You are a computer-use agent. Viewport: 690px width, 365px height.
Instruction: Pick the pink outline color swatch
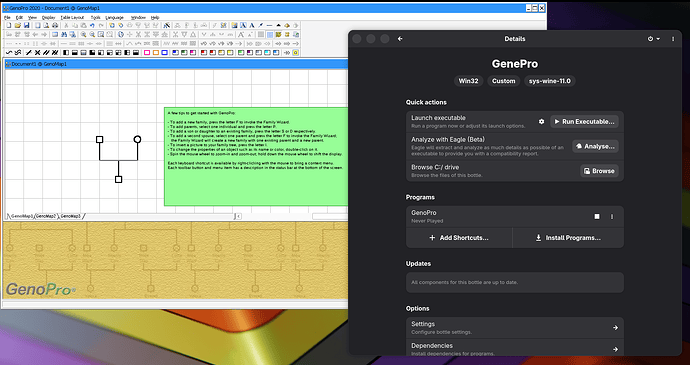(147, 52)
